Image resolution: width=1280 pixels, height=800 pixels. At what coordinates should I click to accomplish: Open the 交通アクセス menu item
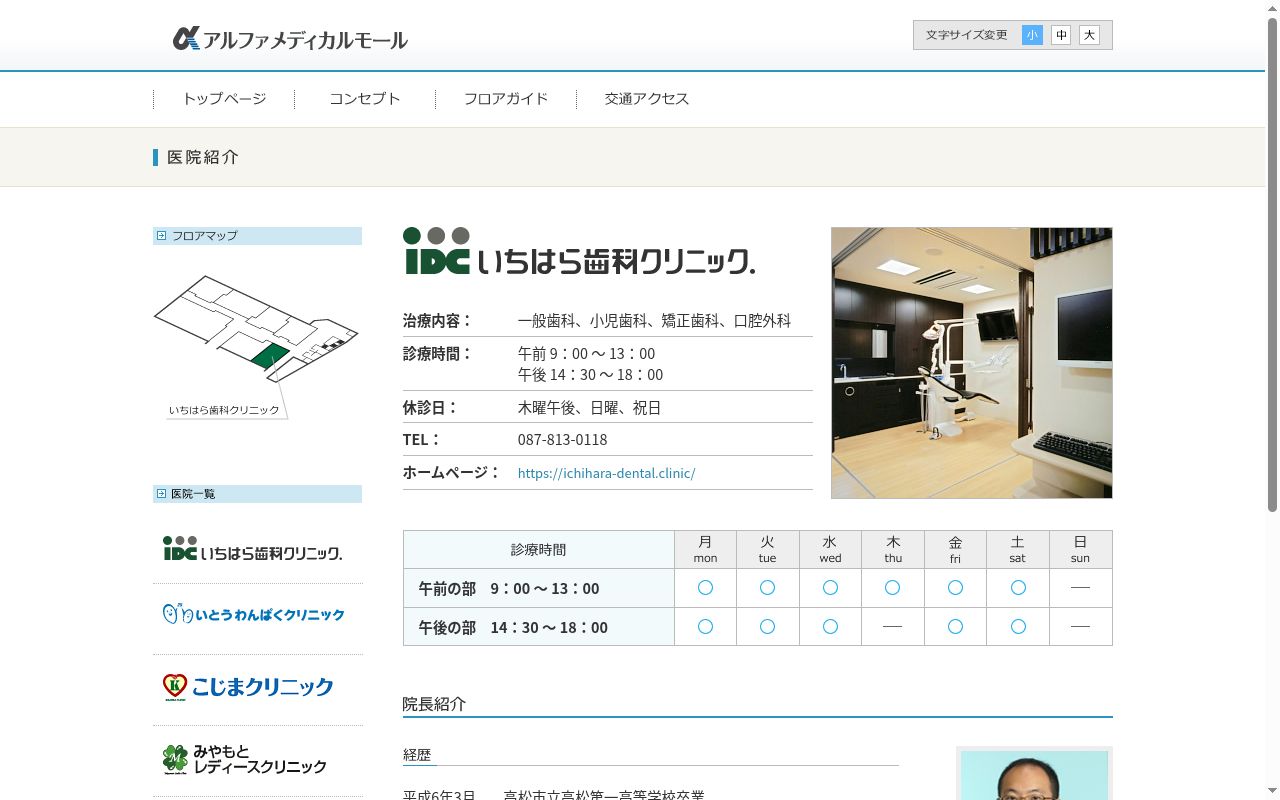(647, 99)
